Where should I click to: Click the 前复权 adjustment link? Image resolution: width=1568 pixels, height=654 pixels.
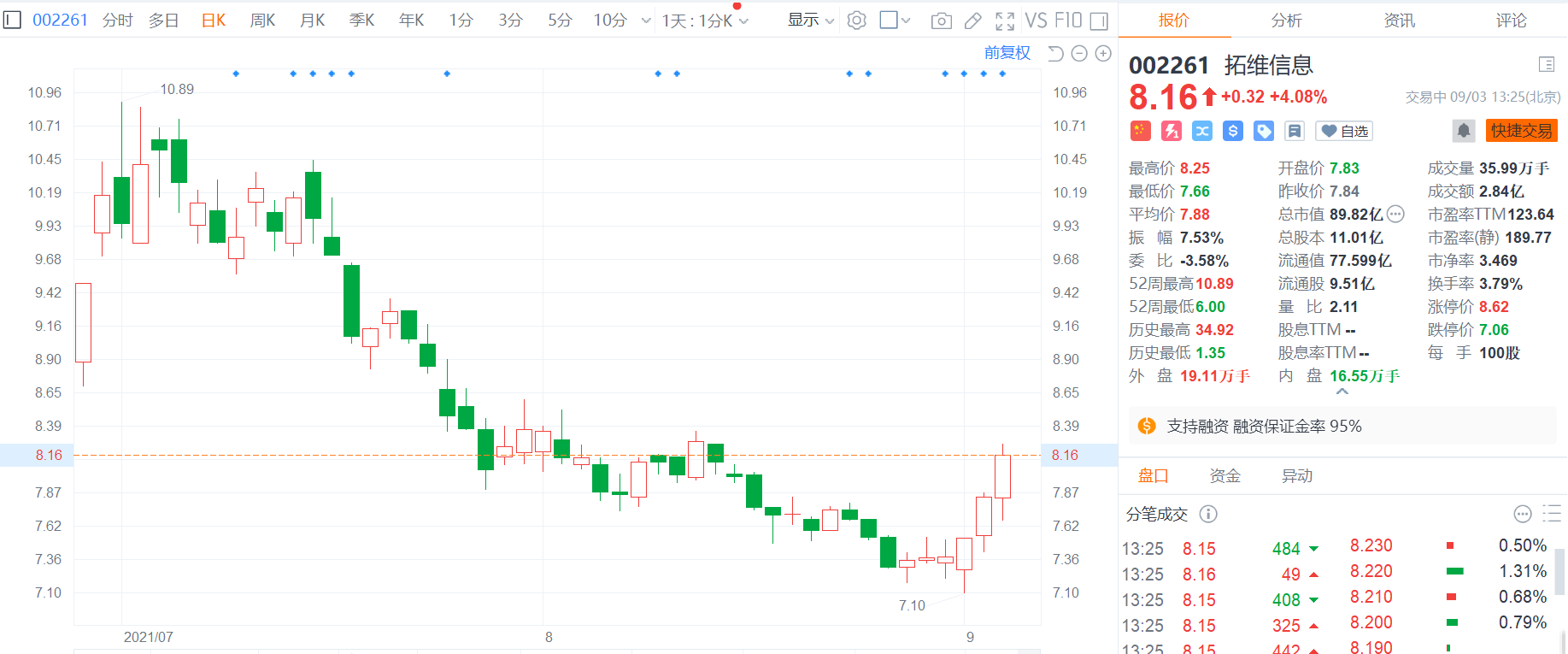coord(1007,53)
